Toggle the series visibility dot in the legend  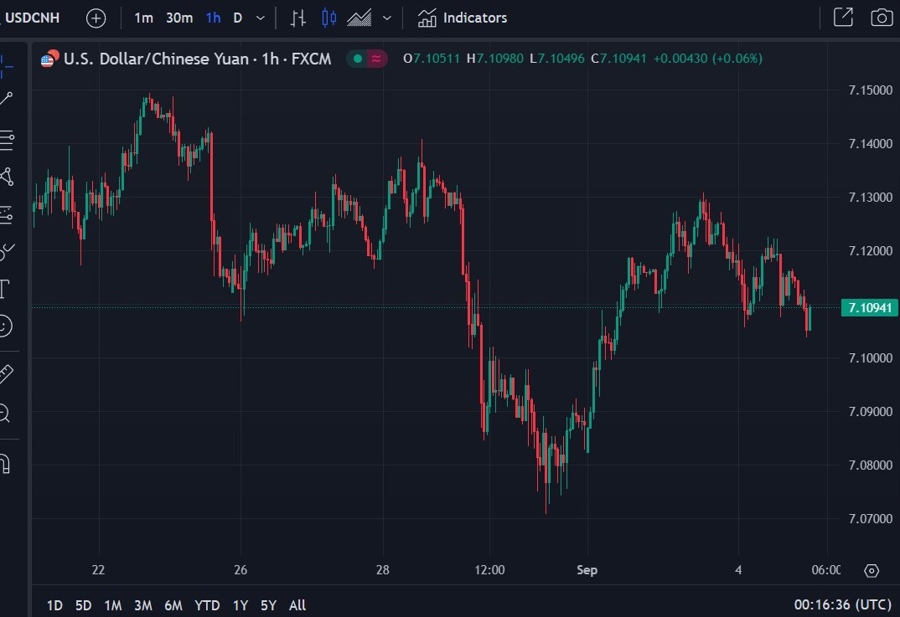tap(357, 59)
